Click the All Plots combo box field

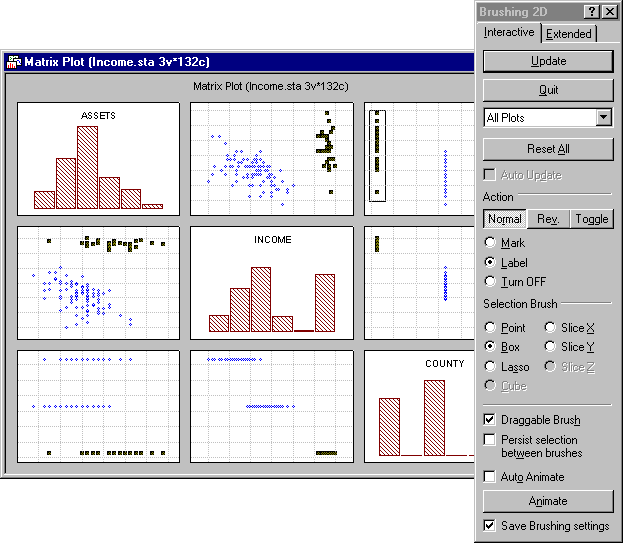[548, 118]
